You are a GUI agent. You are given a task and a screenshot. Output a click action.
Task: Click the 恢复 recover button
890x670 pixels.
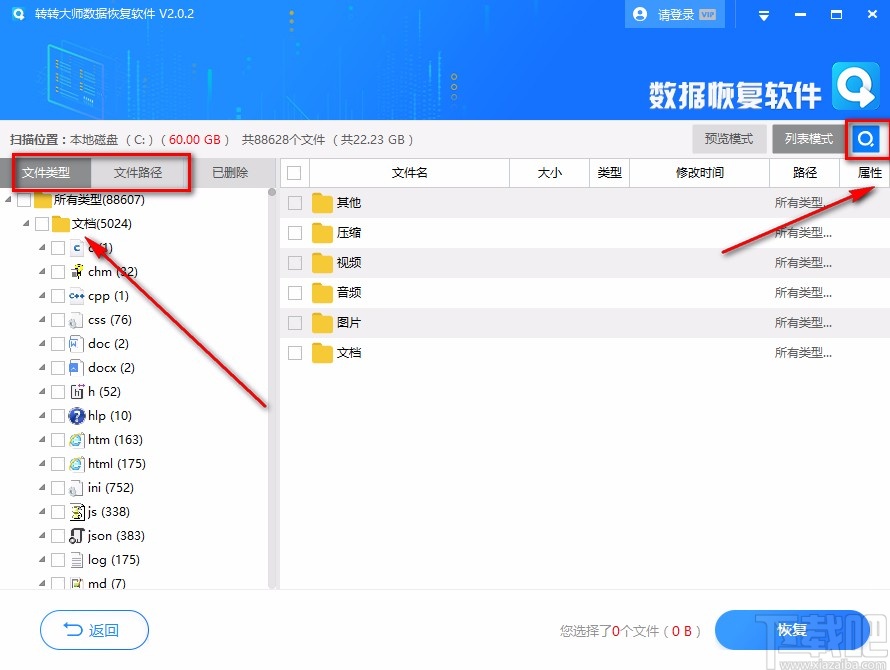tap(793, 630)
